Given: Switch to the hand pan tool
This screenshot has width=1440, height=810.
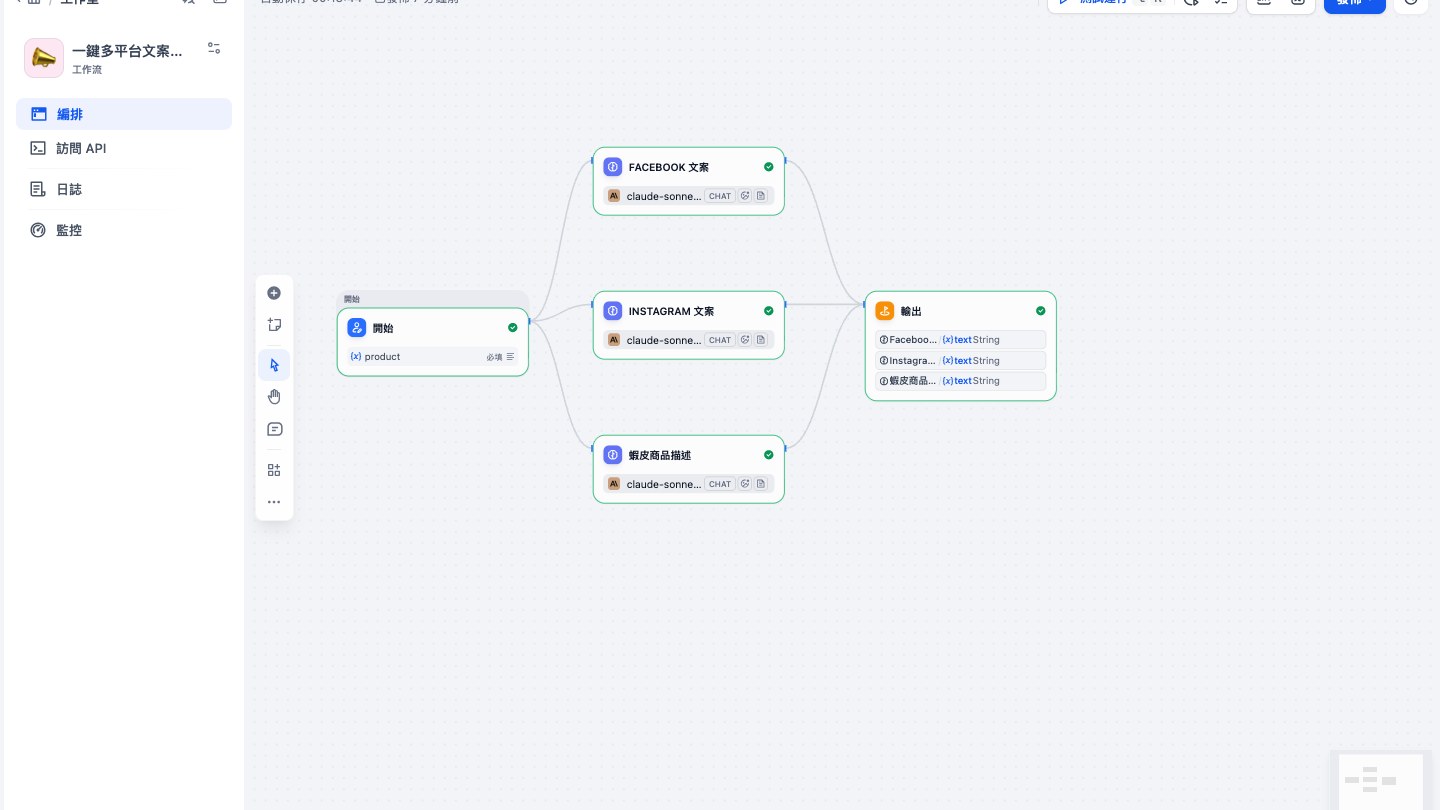Looking at the screenshot, I should point(274,397).
